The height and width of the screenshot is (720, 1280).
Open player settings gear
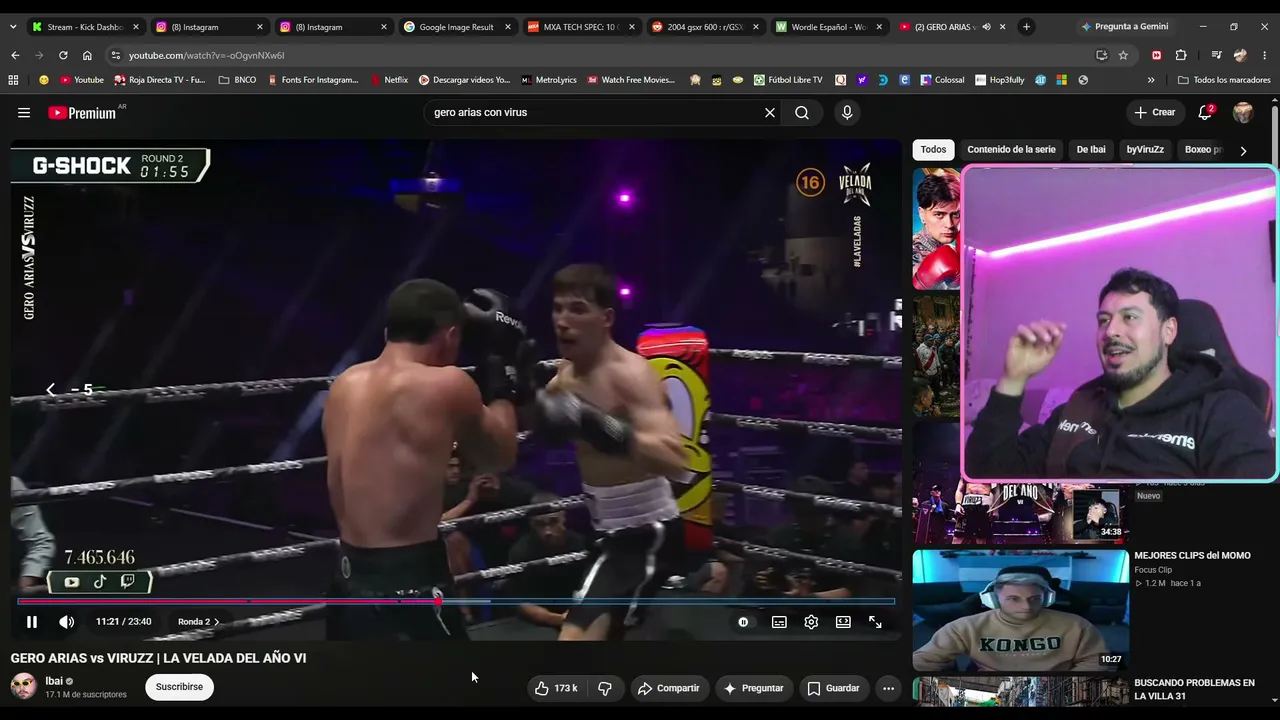811,622
